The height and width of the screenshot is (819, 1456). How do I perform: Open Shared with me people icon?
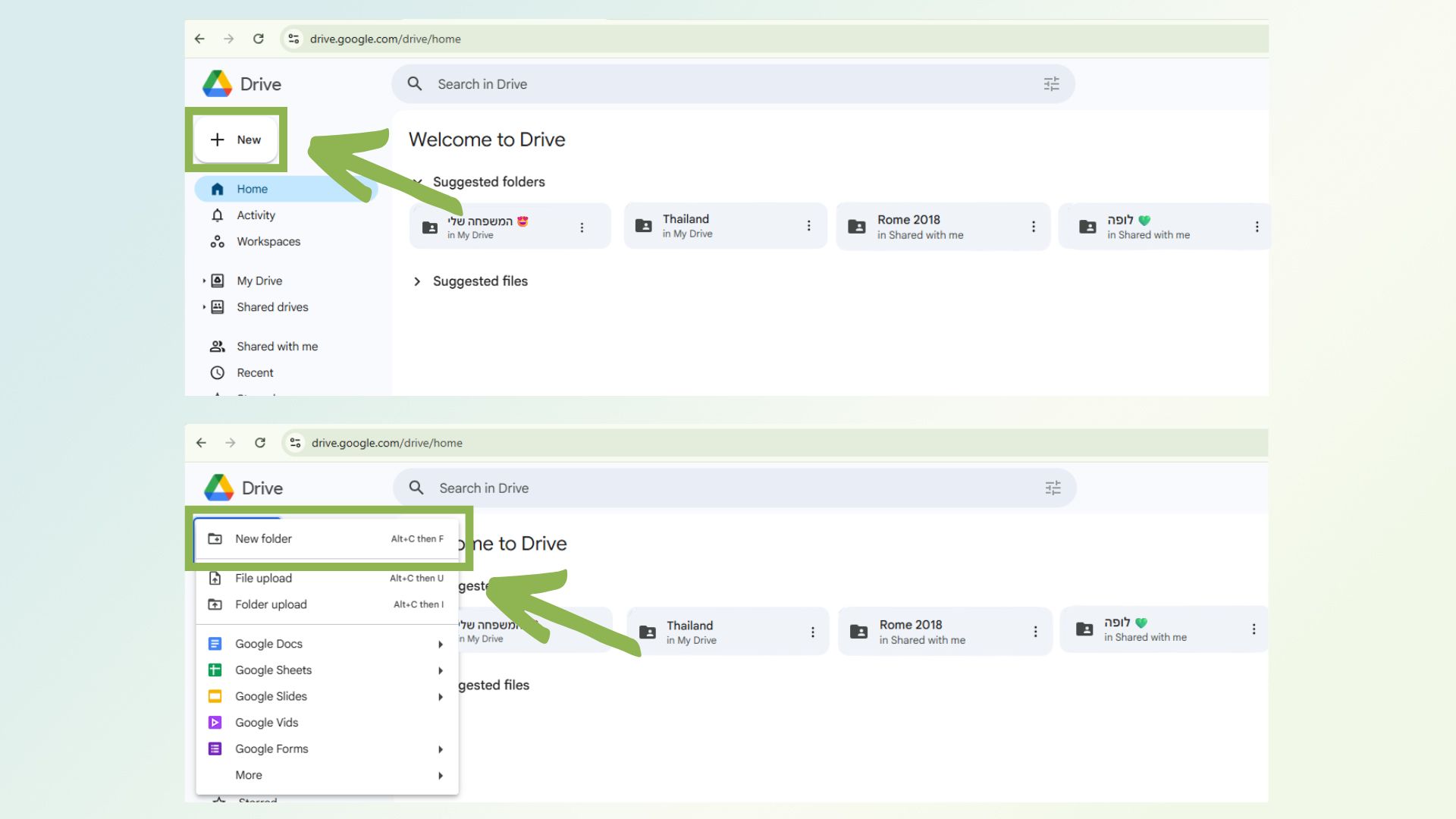click(218, 347)
